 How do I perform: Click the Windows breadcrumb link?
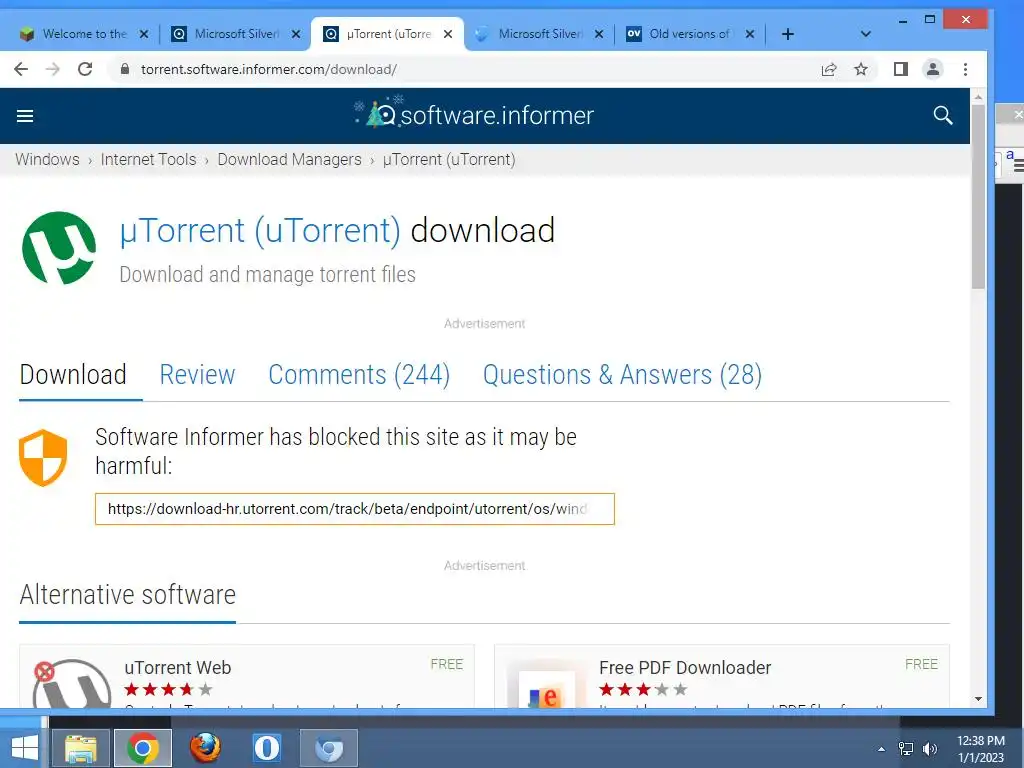(x=47, y=159)
